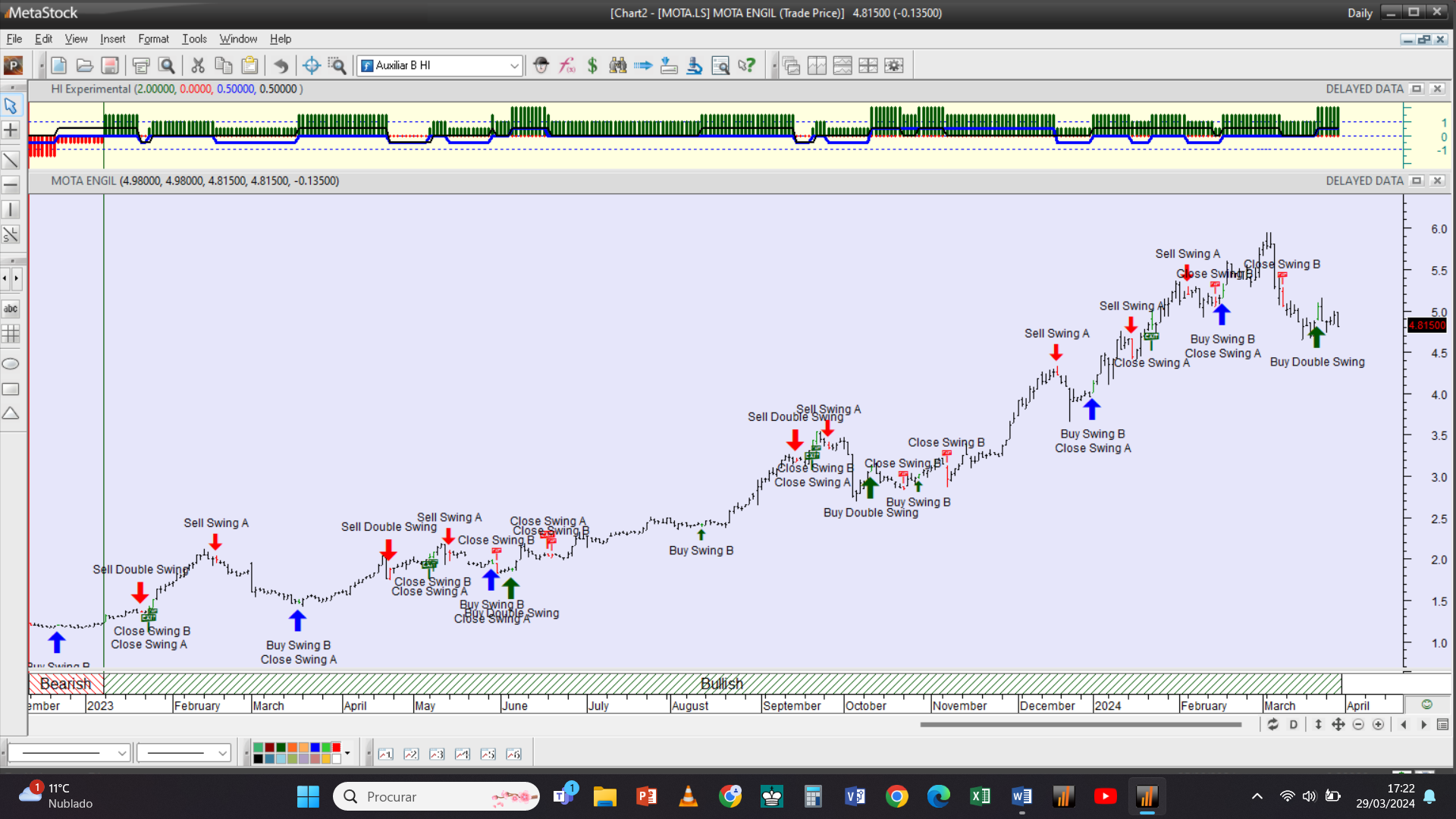
Task: Select the trendline drawing tool
Action: tap(11, 160)
